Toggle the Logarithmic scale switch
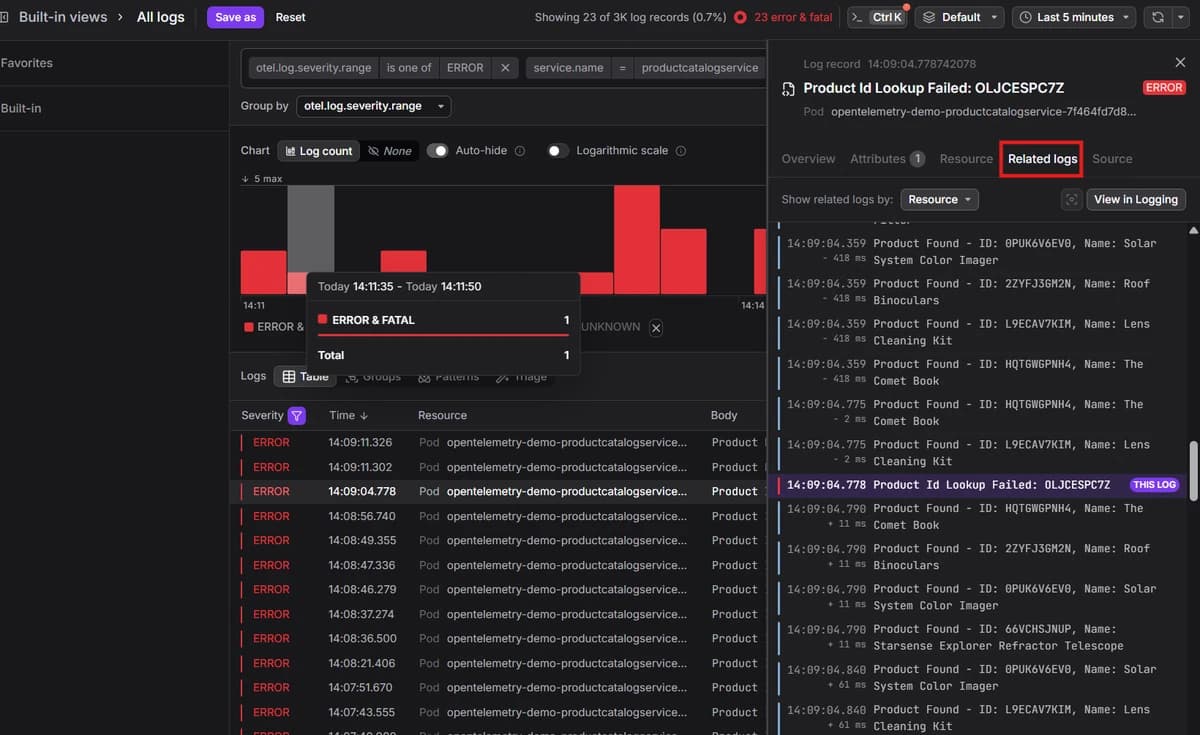Screen dimensions: 1200x735 click(558, 151)
